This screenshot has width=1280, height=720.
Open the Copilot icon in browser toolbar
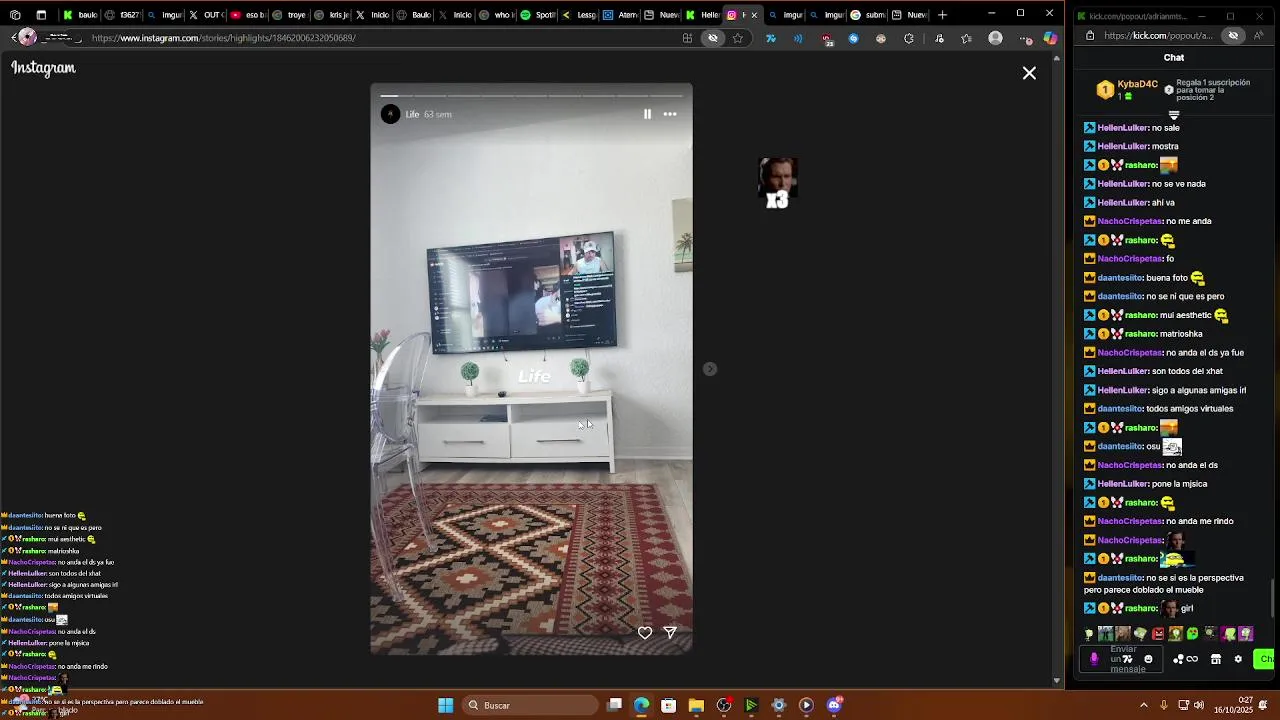(1050, 38)
